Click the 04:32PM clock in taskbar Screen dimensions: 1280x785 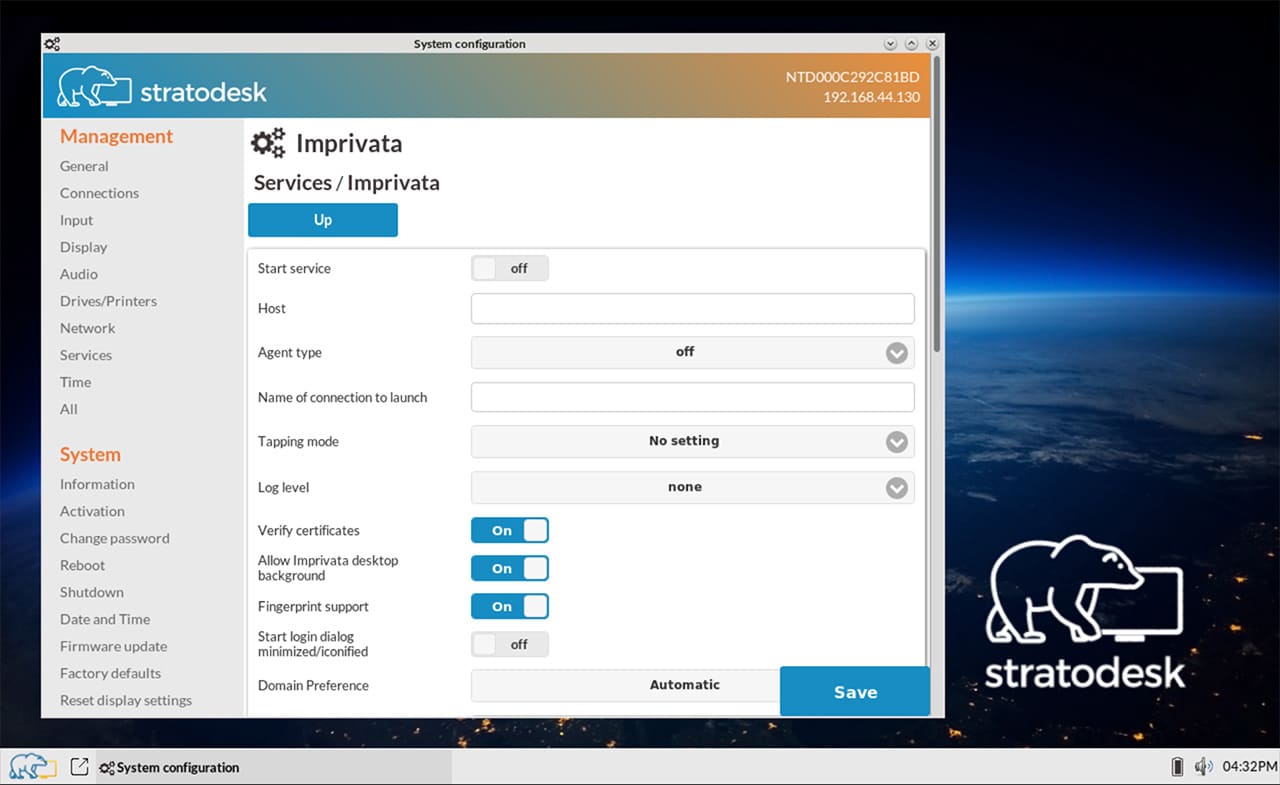1250,767
